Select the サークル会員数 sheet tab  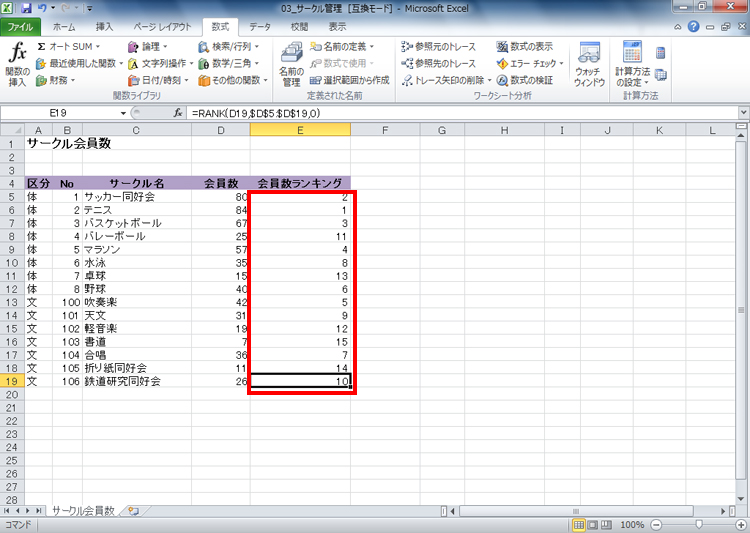tap(83, 511)
